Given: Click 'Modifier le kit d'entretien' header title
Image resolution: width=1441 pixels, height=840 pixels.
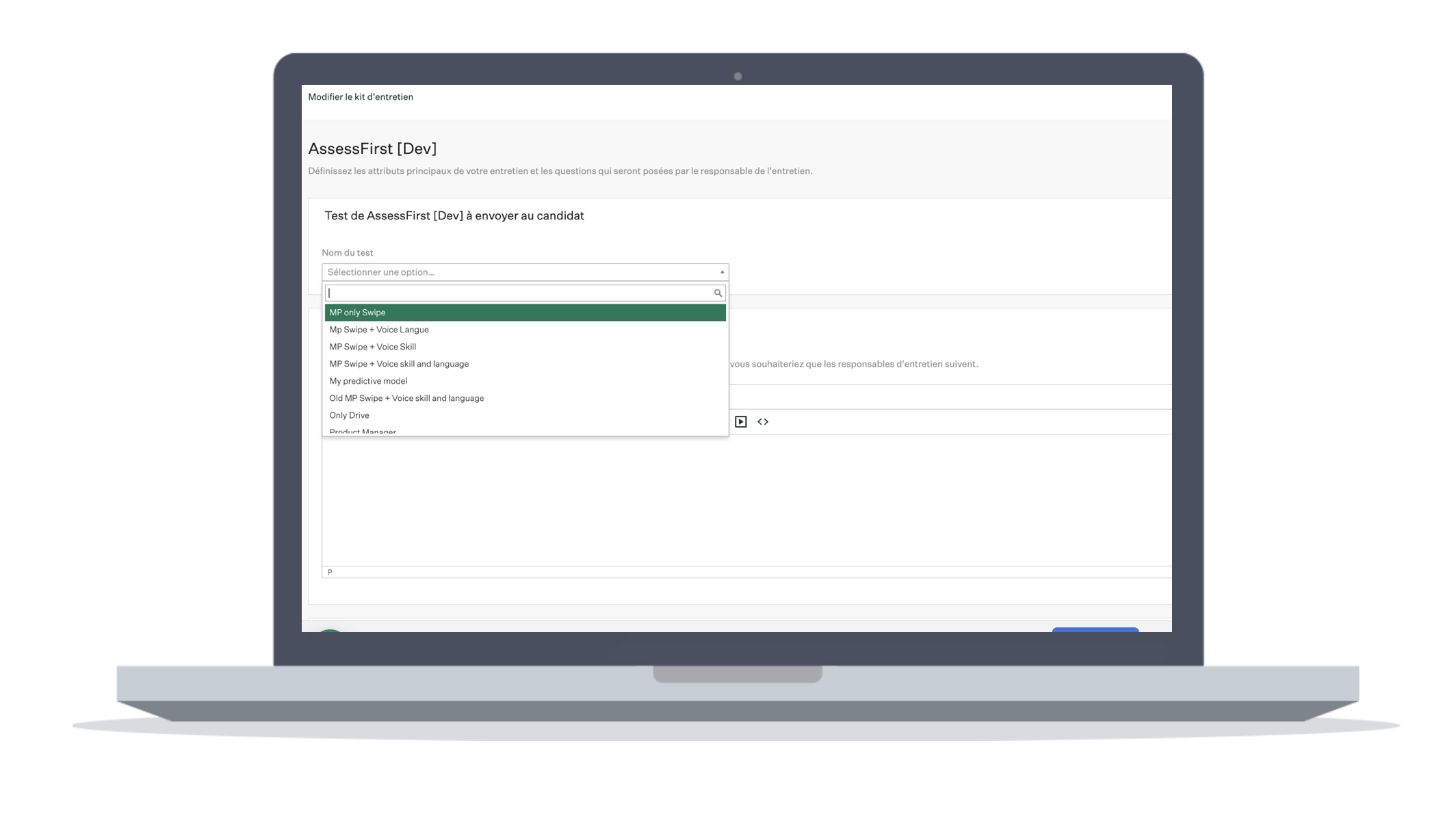Looking at the screenshot, I should [361, 97].
